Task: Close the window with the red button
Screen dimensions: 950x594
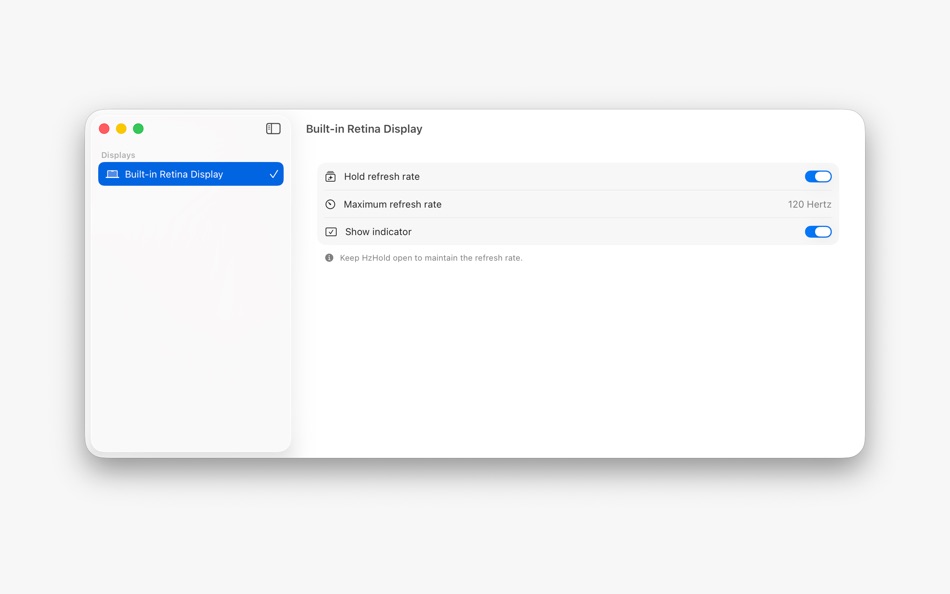Action: (x=104, y=128)
